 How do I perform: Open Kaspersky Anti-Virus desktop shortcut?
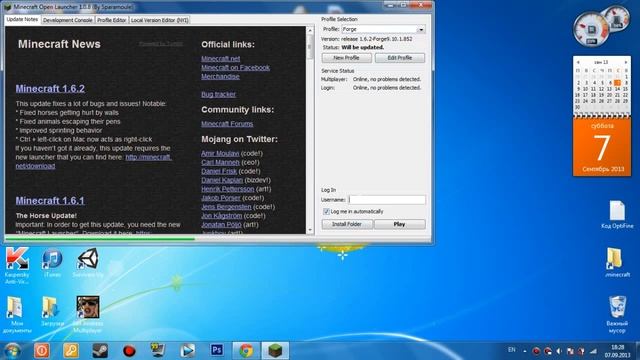tap(17, 265)
